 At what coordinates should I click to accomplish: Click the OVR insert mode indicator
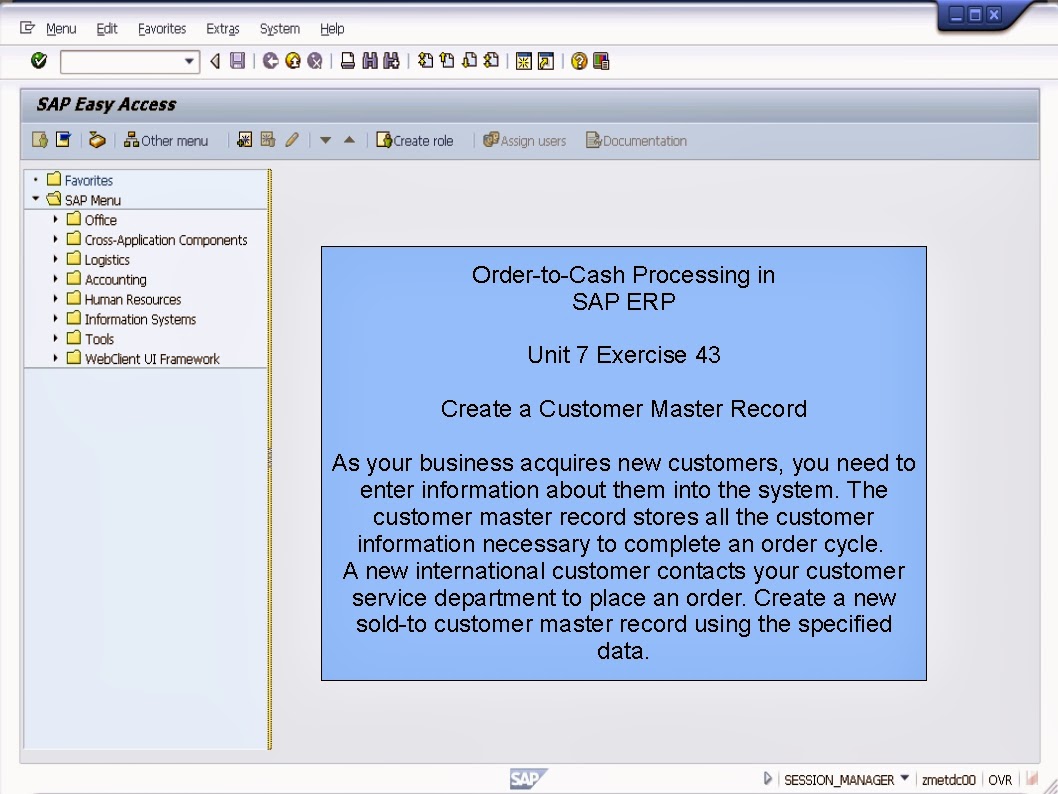pos(1000,780)
